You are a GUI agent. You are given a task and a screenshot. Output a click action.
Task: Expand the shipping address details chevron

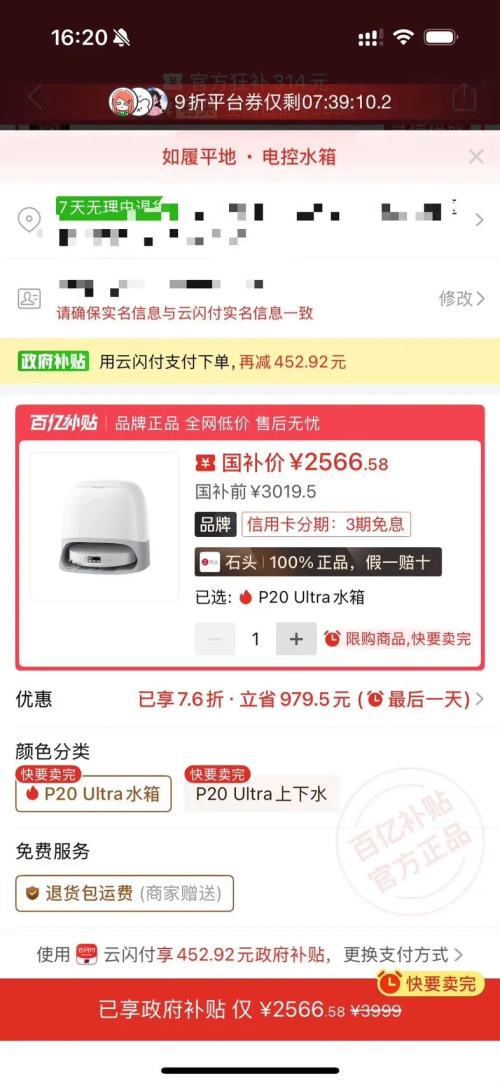click(x=479, y=221)
